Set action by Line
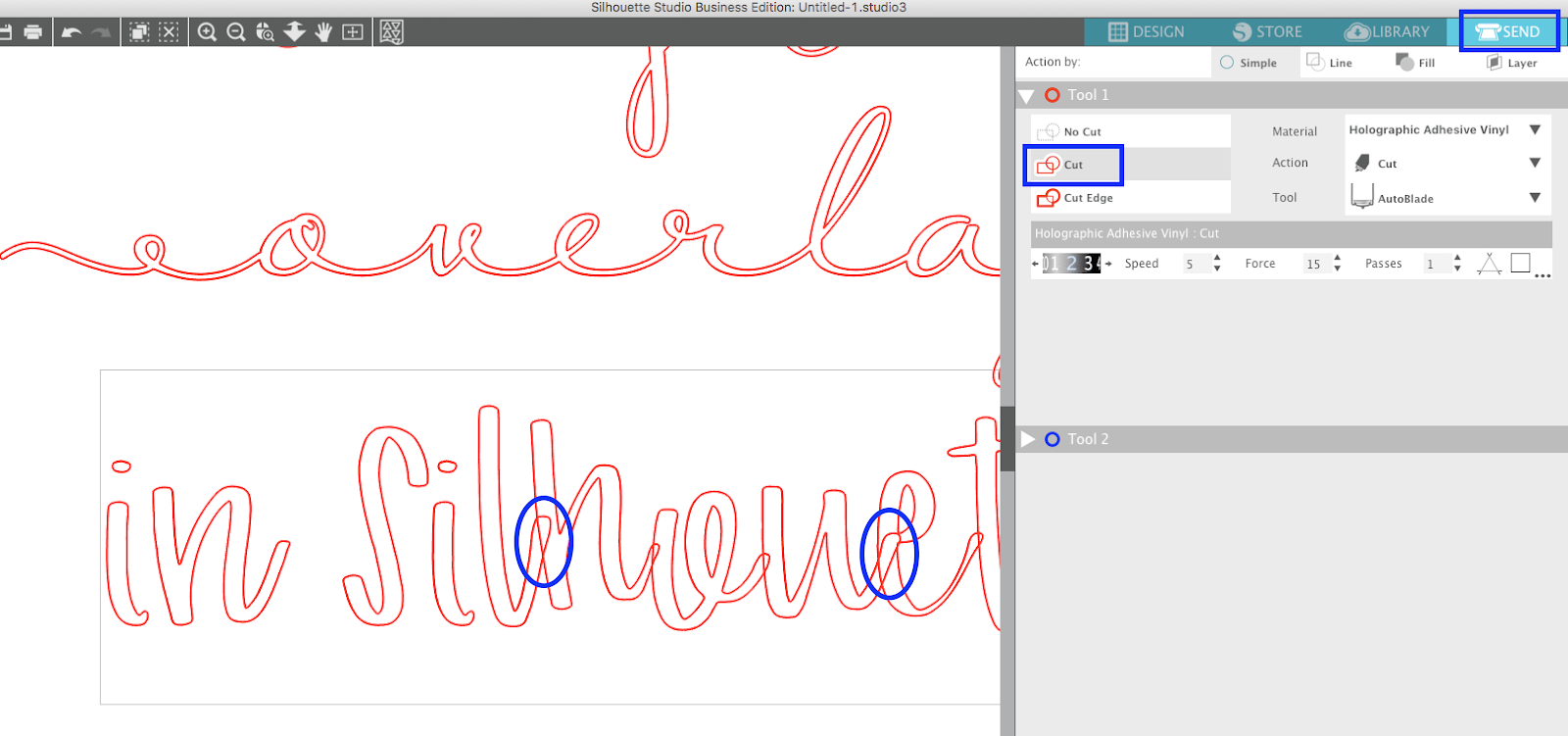 (1330, 63)
